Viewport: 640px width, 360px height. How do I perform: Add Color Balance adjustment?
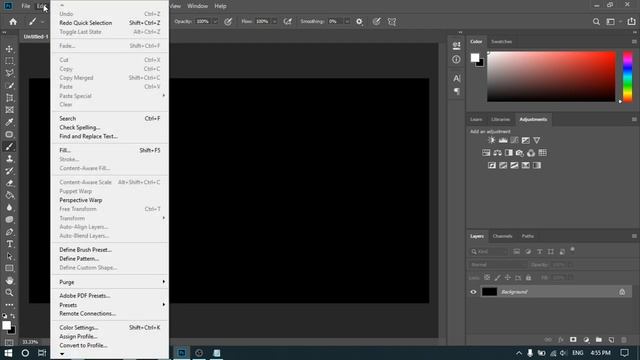click(497, 153)
